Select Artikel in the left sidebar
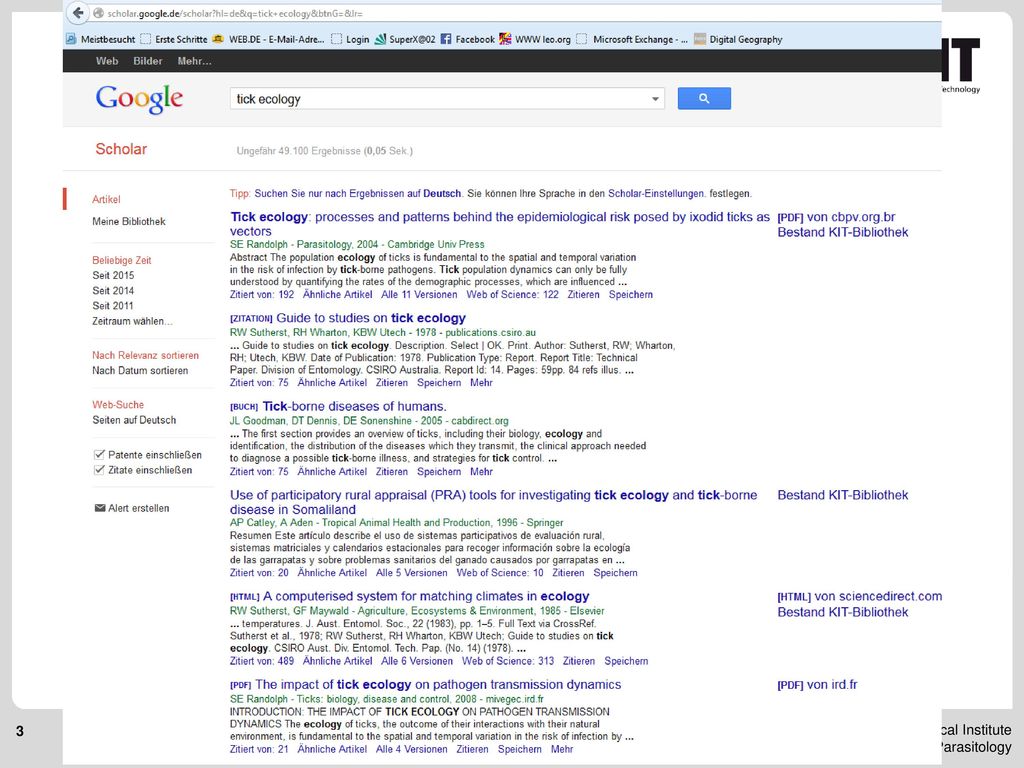The width and height of the screenshot is (1024, 768). (106, 199)
